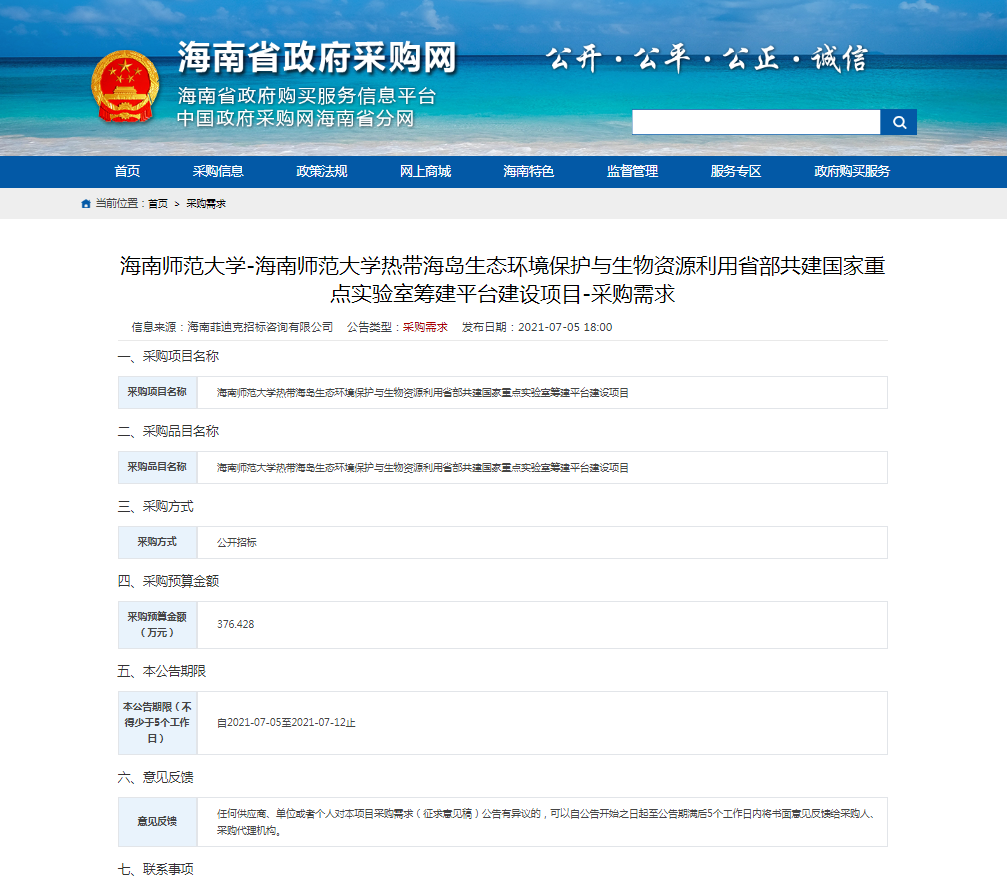Click the 本公告期限 label cell
Image resolution: width=1007 pixels, height=879 pixels.
click(x=157, y=723)
